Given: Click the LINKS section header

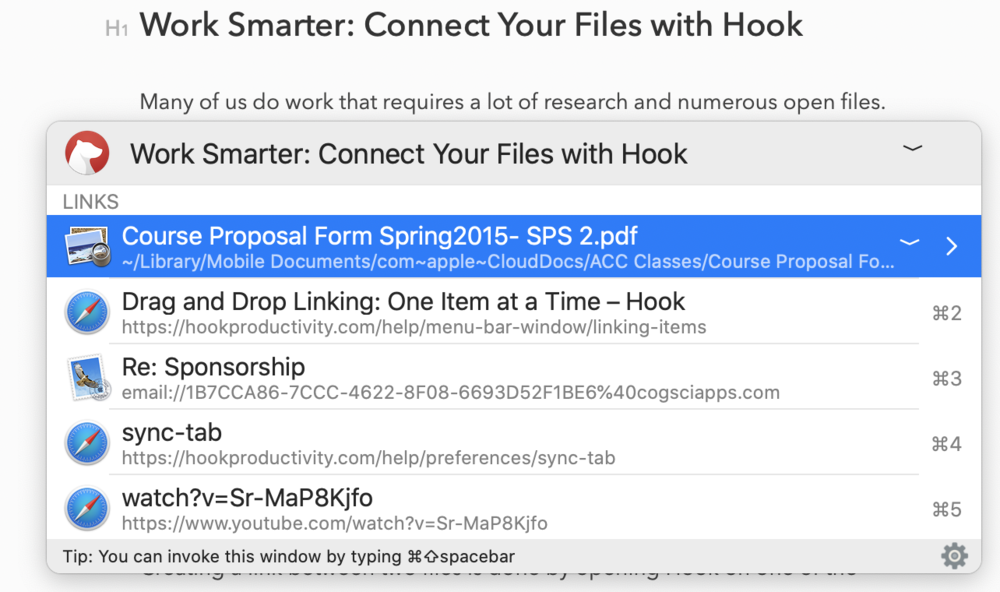Looking at the screenshot, I should (91, 202).
